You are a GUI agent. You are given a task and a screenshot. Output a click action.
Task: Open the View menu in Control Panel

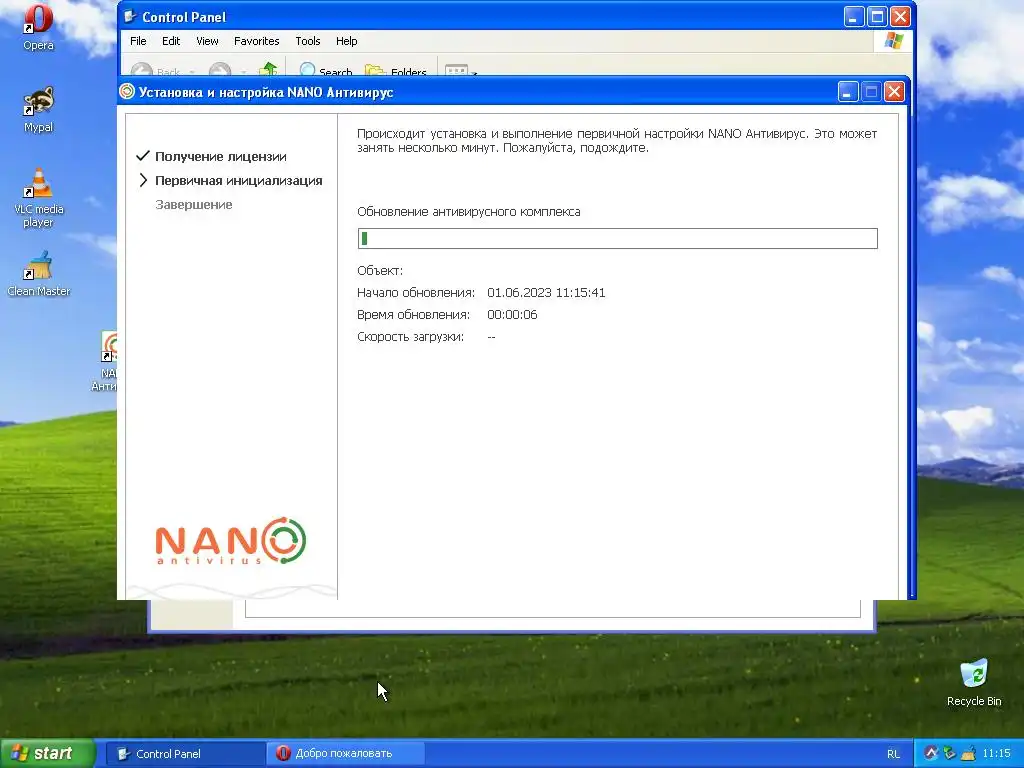tap(207, 41)
